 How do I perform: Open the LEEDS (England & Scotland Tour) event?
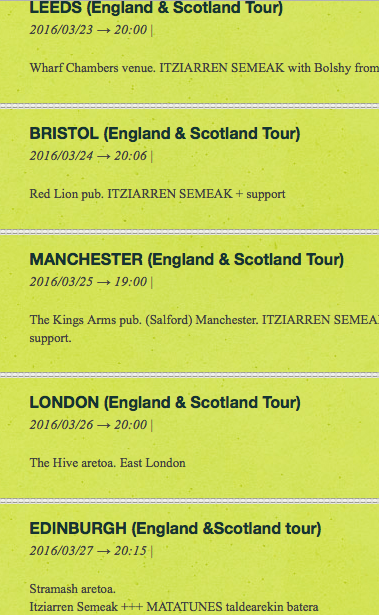click(x=156, y=8)
